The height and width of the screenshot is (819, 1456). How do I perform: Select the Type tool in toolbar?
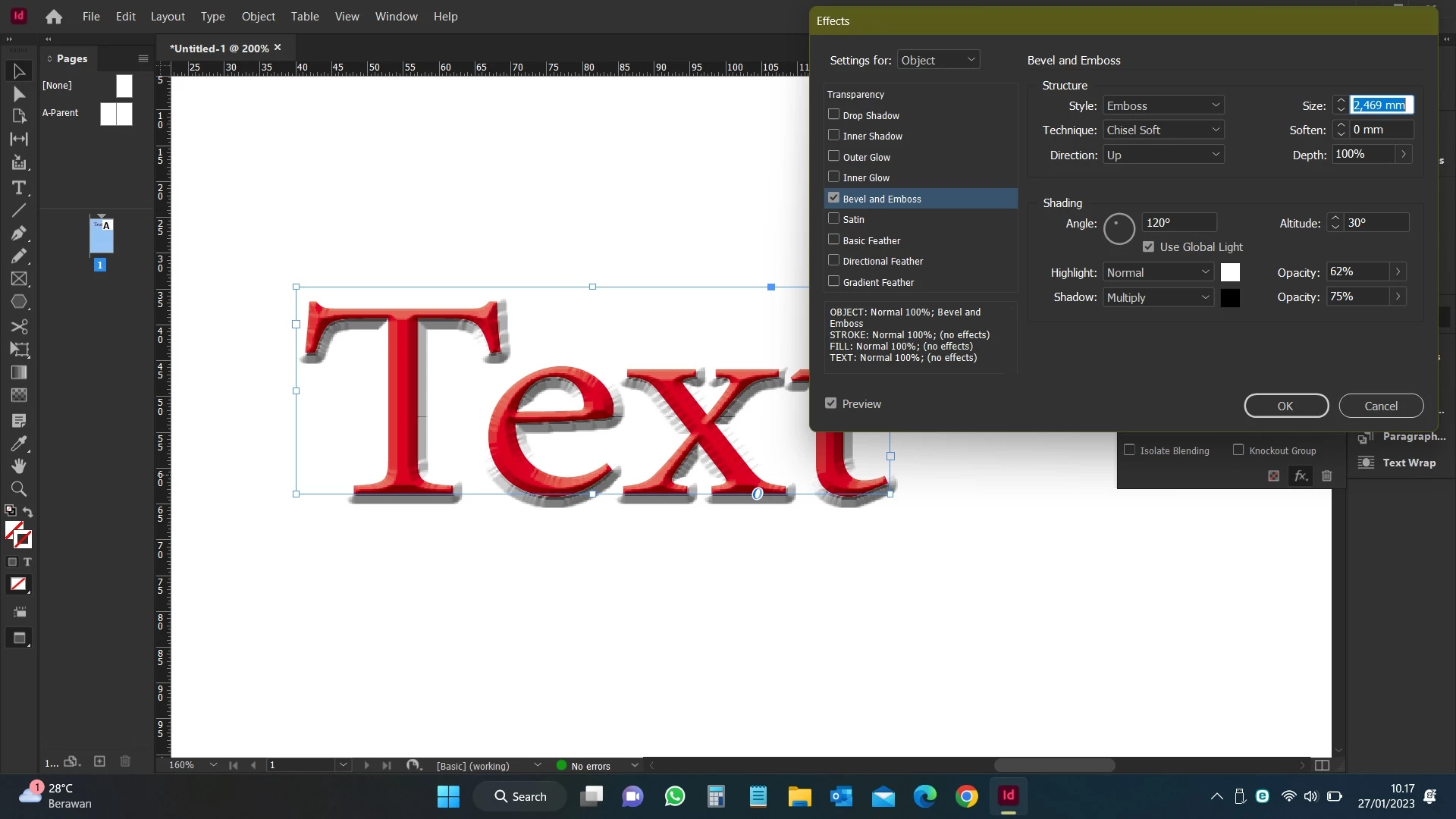click(19, 187)
